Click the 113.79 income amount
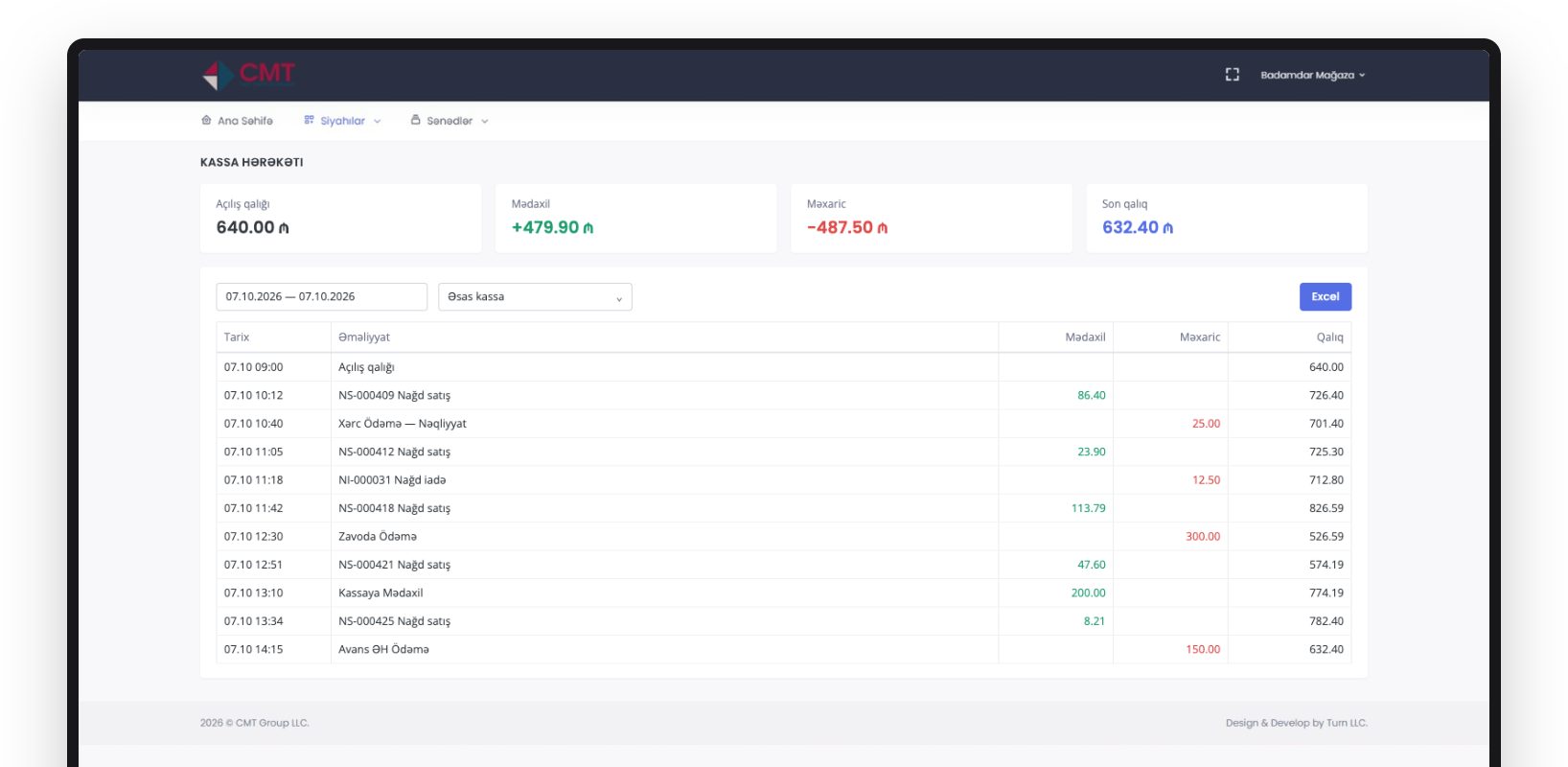This screenshot has height=767, width=1568. 1088,508
